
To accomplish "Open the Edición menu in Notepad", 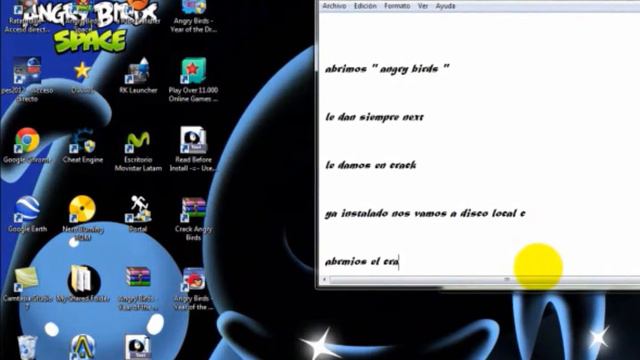I will (365, 6).
